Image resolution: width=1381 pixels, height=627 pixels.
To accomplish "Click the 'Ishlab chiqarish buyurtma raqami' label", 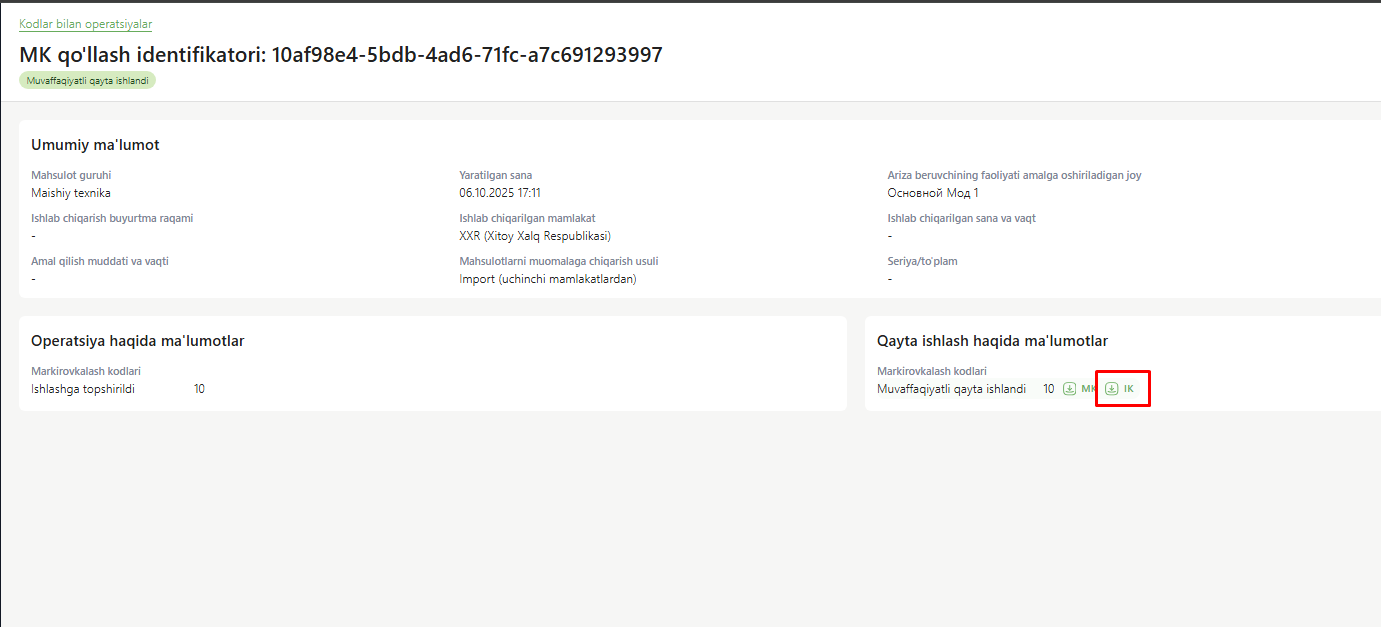I will [x=112, y=218].
